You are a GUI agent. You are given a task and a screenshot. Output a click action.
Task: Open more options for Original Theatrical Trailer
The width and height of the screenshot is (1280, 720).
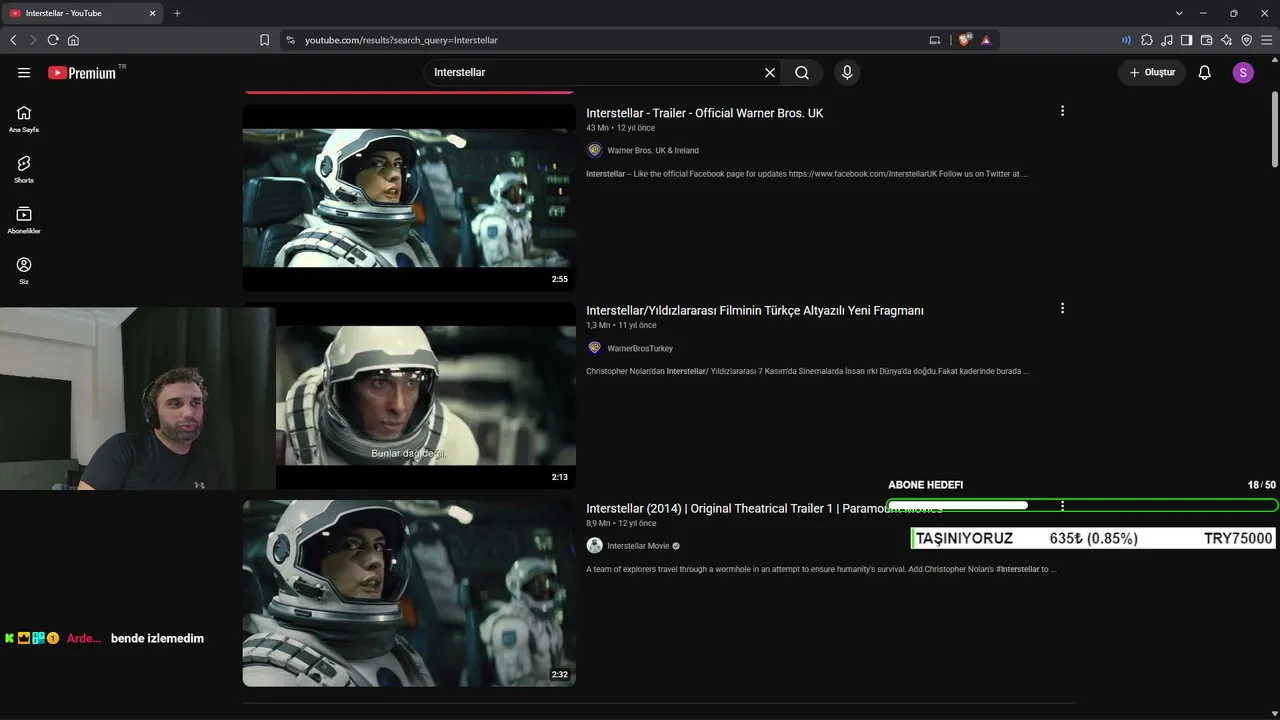click(x=1062, y=506)
